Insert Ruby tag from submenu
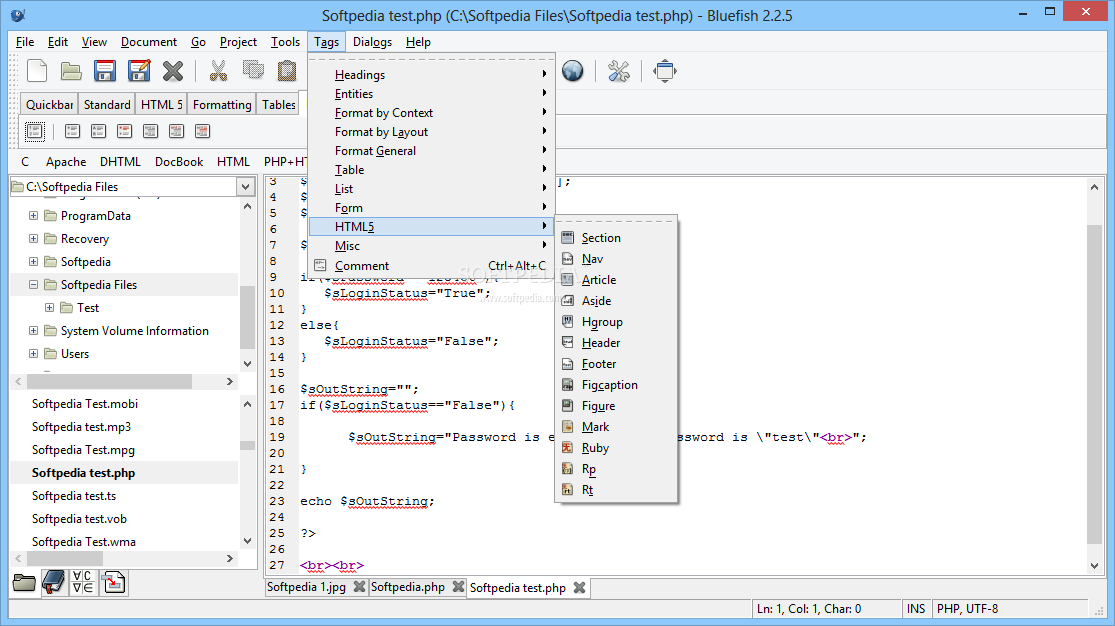Image resolution: width=1115 pixels, height=626 pixels. pyautogui.click(x=616, y=447)
